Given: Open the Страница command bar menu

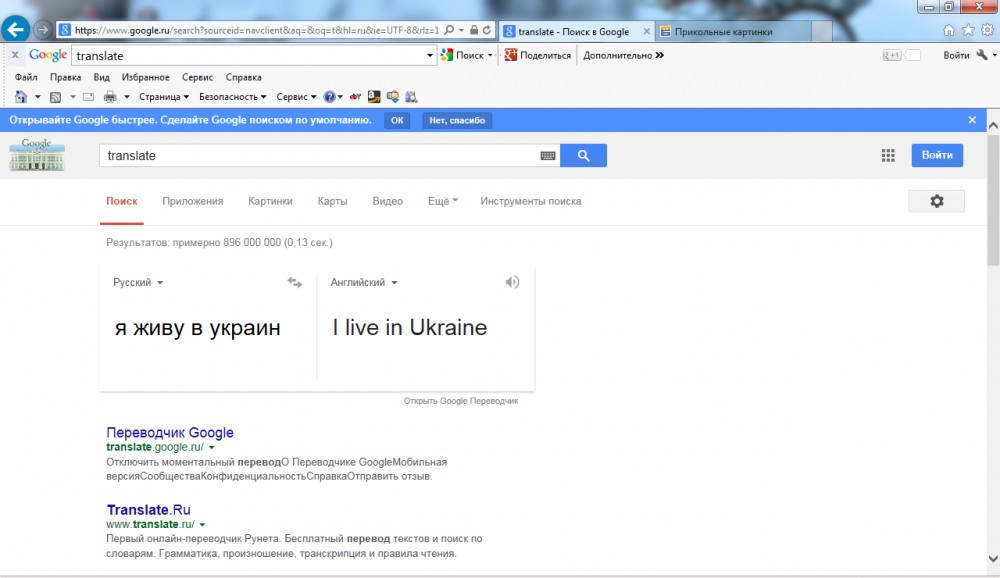Looking at the screenshot, I should [x=164, y=97].
